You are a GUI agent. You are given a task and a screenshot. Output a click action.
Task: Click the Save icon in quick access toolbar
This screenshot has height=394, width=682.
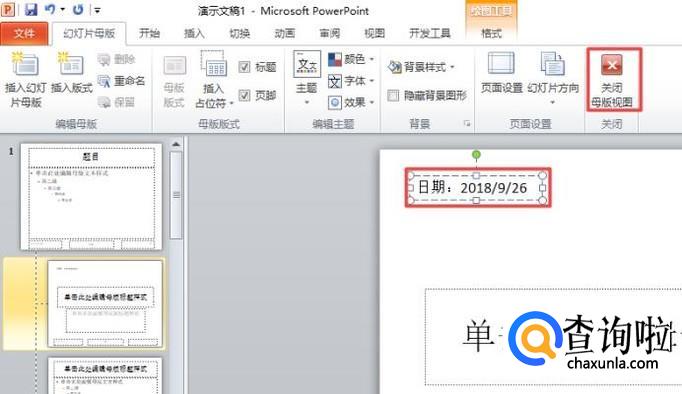tap(30, 9)
